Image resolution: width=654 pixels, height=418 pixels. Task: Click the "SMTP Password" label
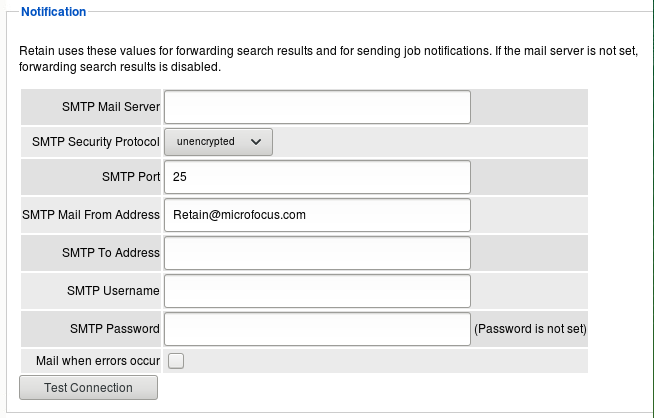(115, 329)
